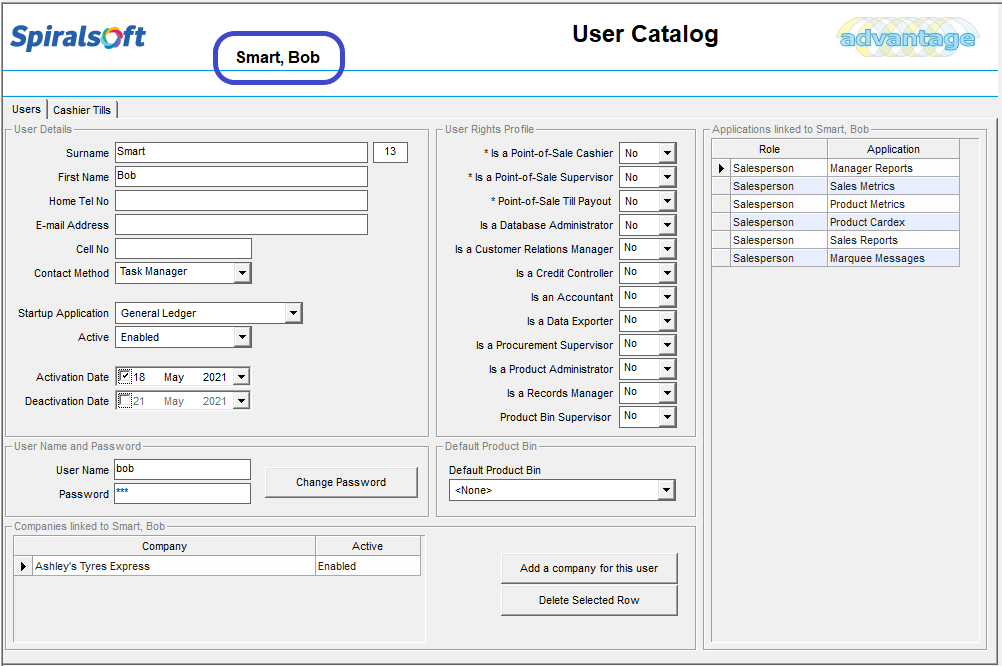Screen dimensions: 1002x666
Task: Click the Delete Selected Row button
Action: [589, 600]
